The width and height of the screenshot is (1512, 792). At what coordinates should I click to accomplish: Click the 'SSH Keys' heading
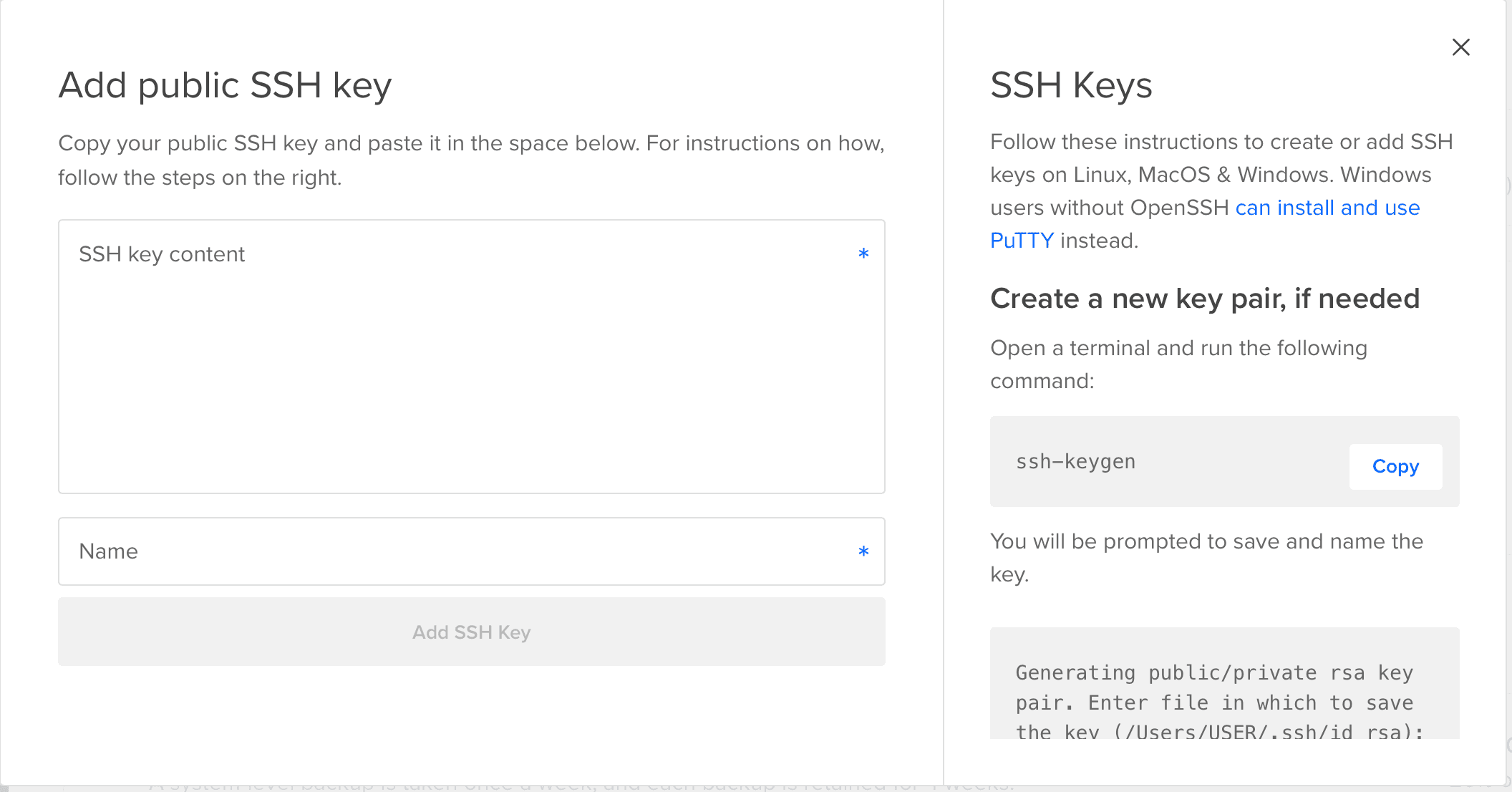click(1071, 86)
